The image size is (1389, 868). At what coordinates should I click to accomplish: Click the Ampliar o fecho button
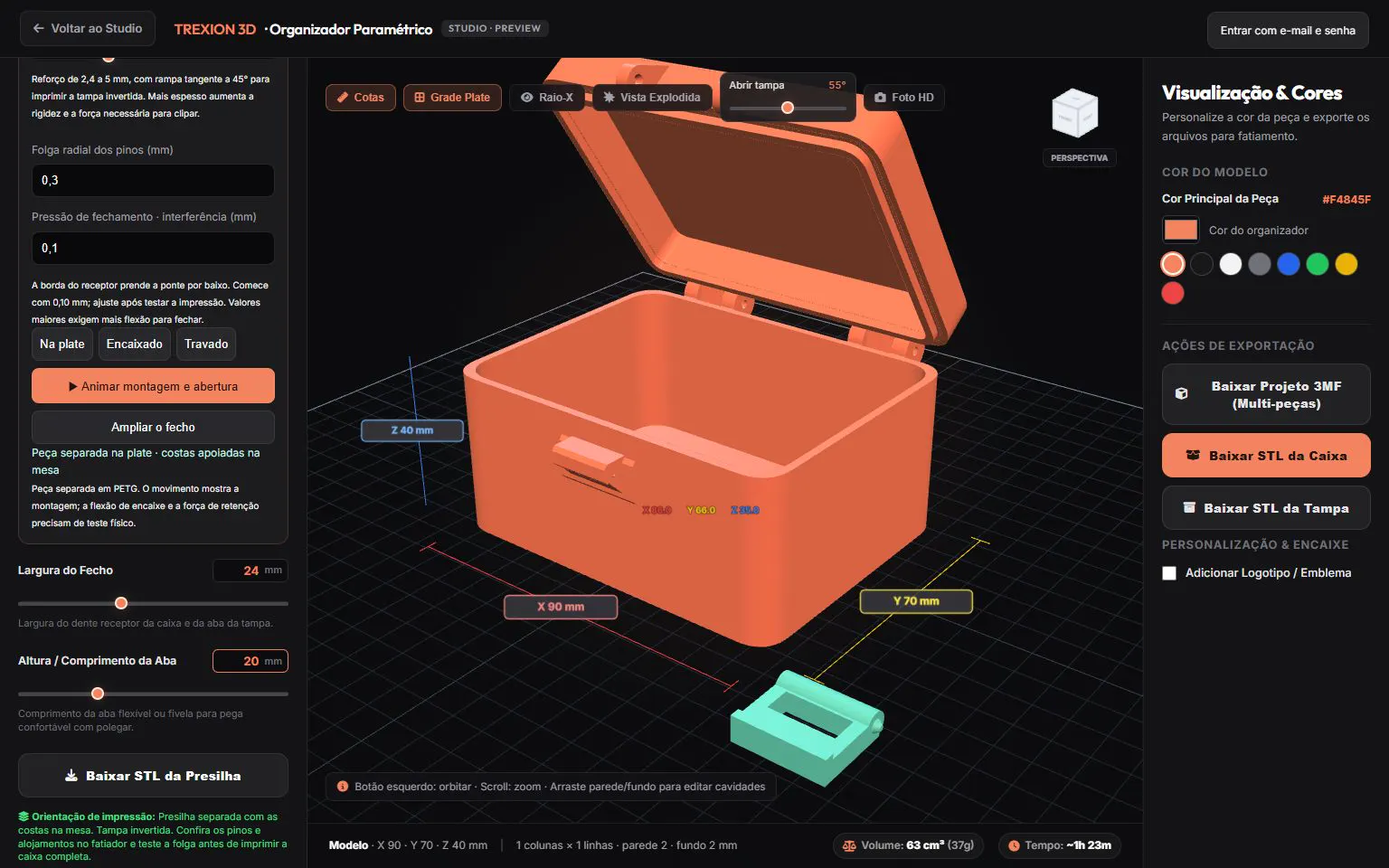[x=153, y=427]
